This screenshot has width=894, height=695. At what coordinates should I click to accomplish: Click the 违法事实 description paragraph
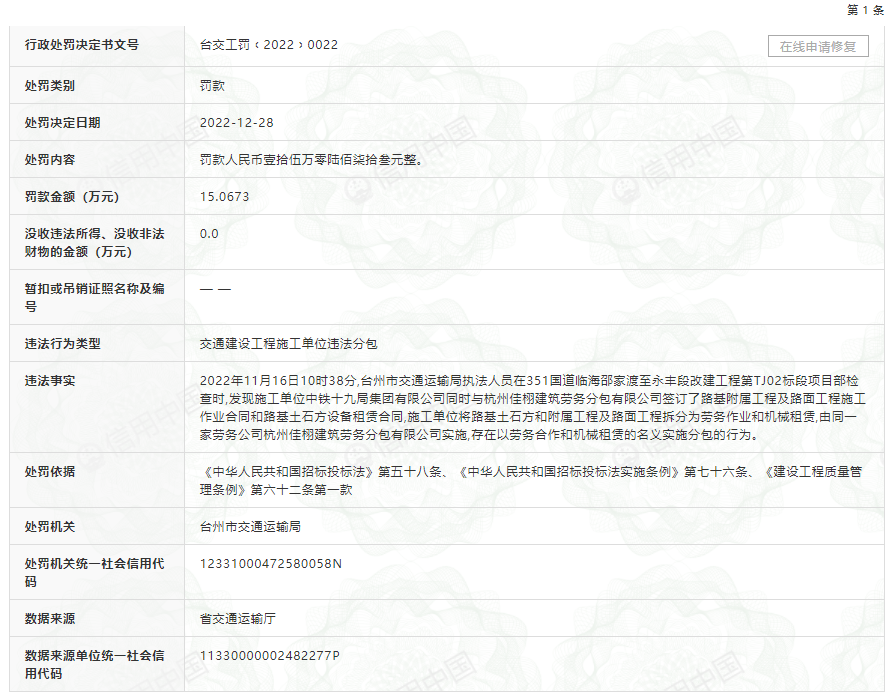point(535,408)
